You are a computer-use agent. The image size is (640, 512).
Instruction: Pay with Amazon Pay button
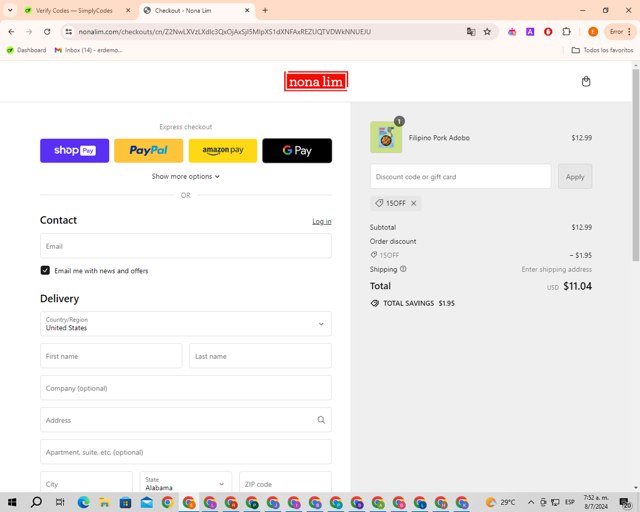click(223, 151)
